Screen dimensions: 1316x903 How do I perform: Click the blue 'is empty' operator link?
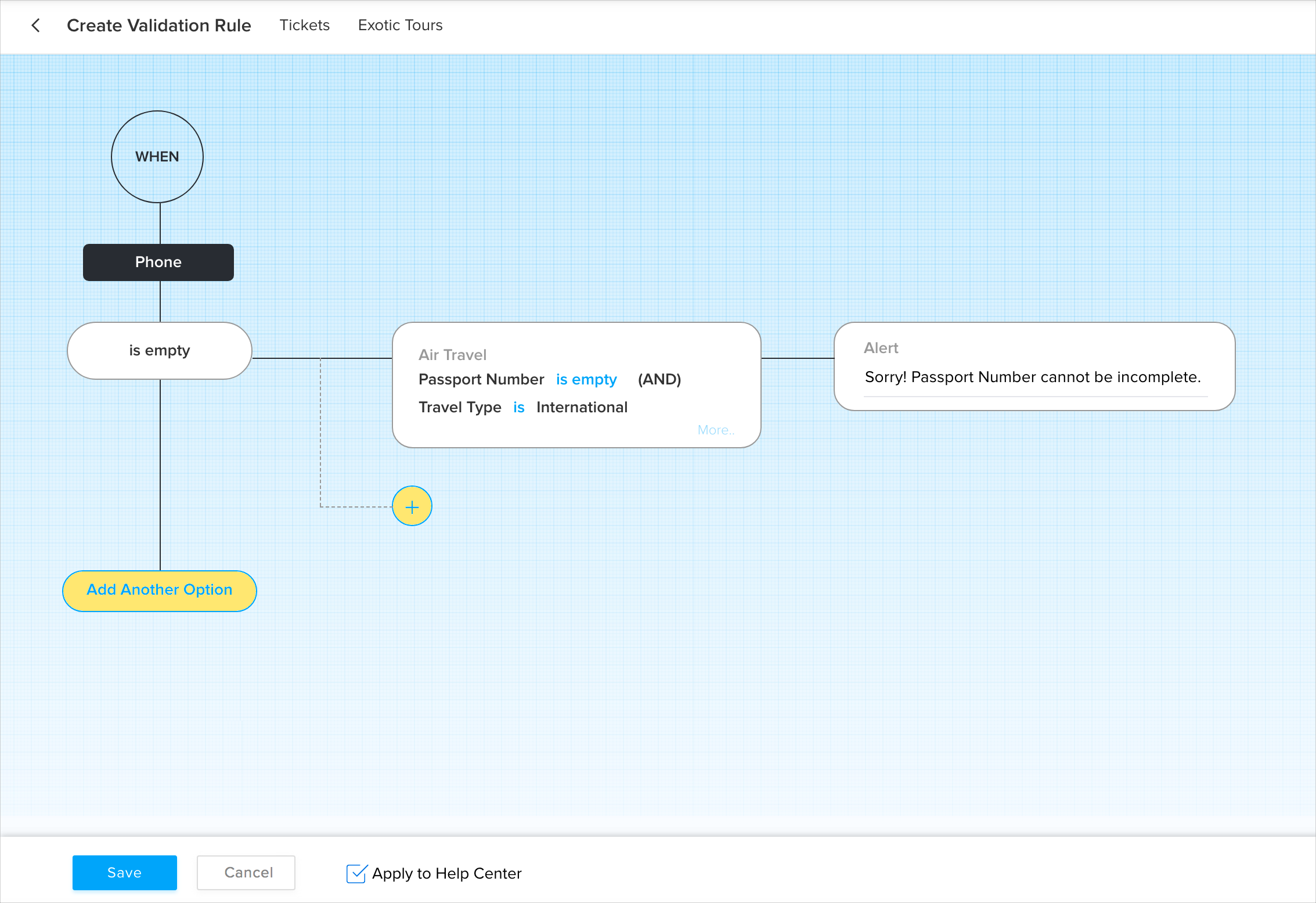586,380
